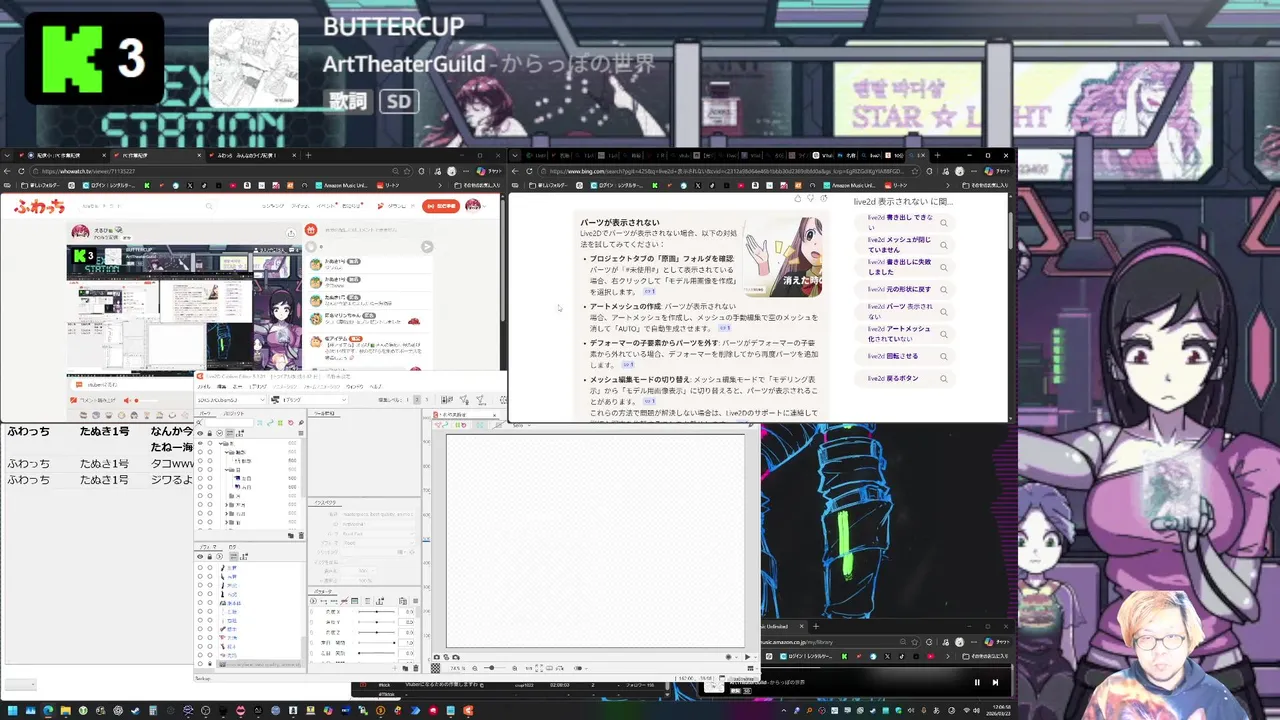Click the back arrow in the Bing browser window

tap(516, 171)
